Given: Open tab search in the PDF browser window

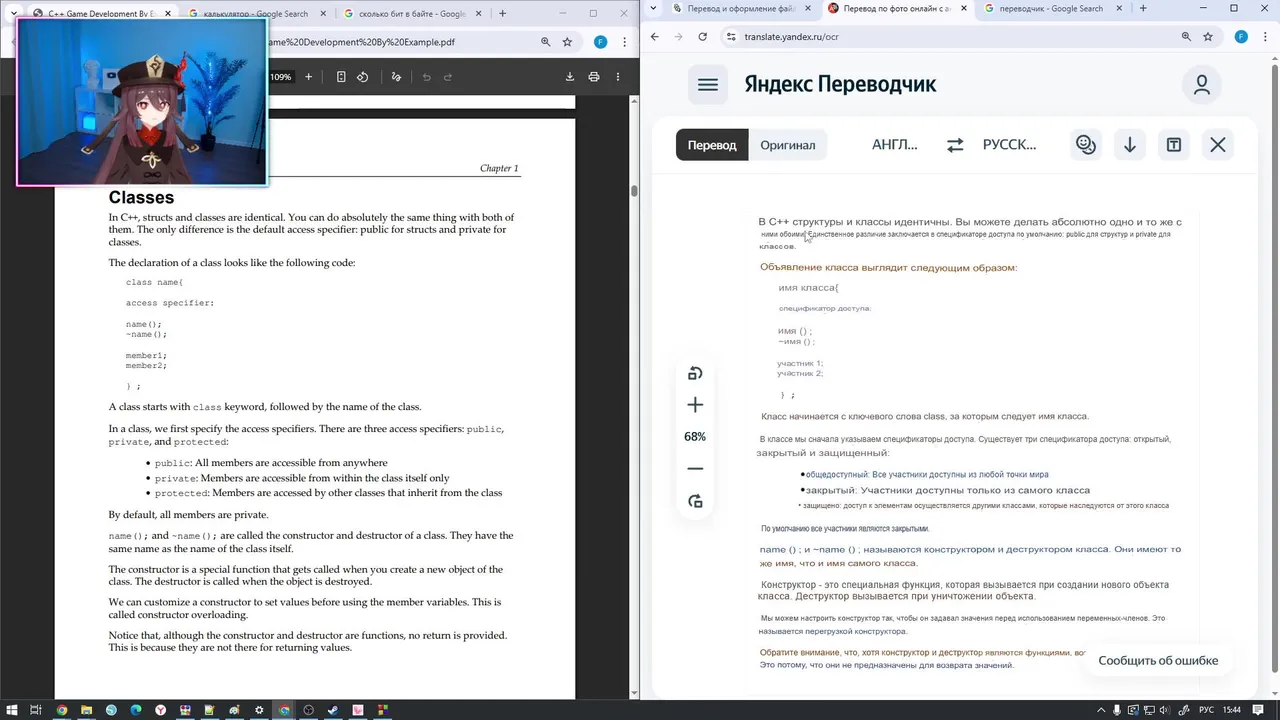Looking at the screenshot, I should tap(13, 14).
